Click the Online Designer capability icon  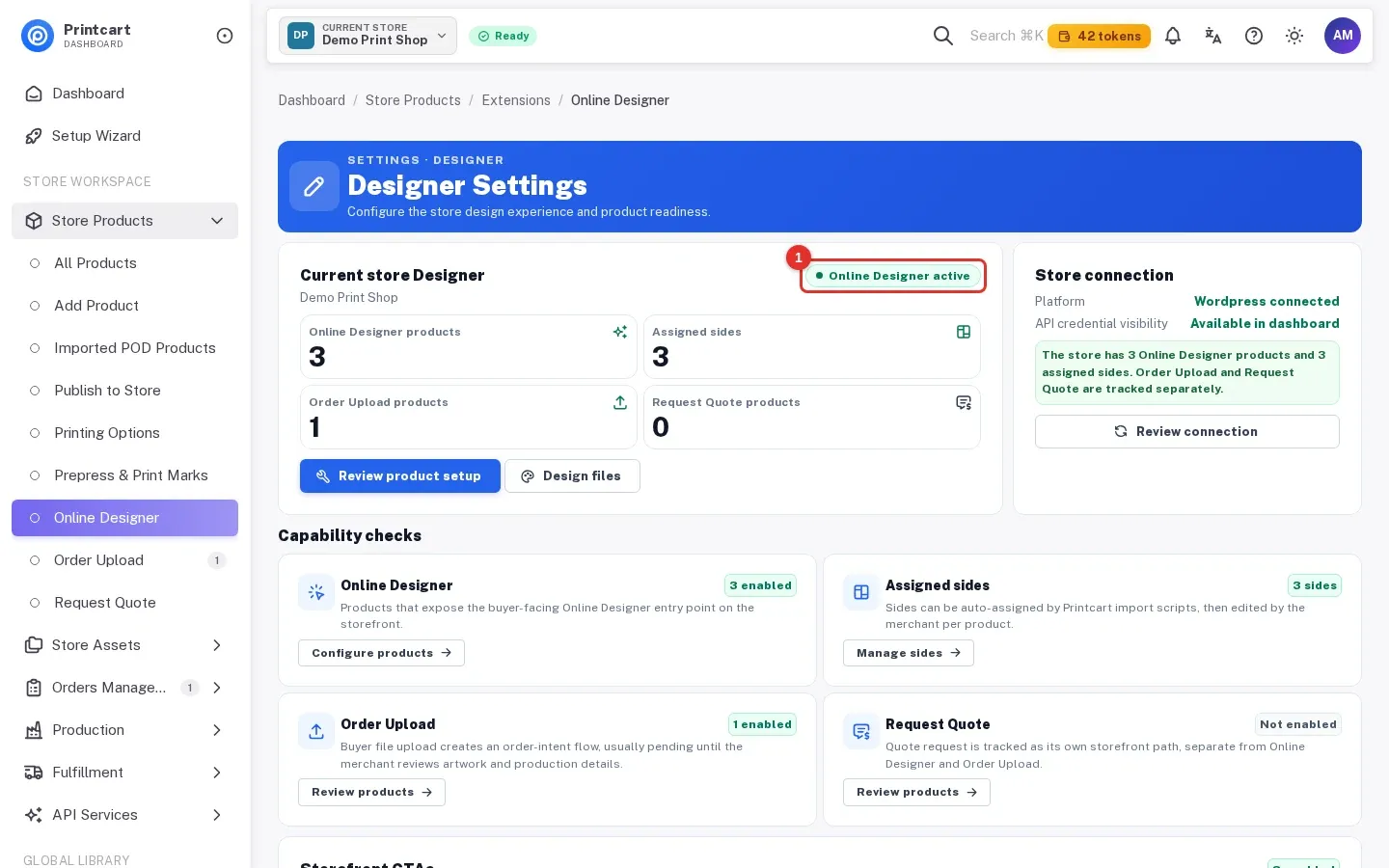(x=316, y=593)
